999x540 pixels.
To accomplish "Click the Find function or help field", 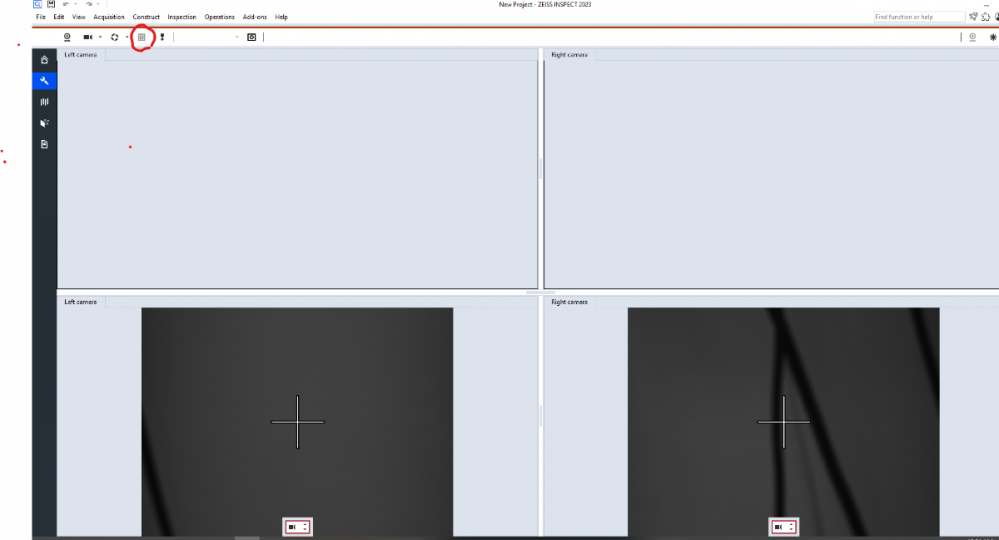I will 919,17.
